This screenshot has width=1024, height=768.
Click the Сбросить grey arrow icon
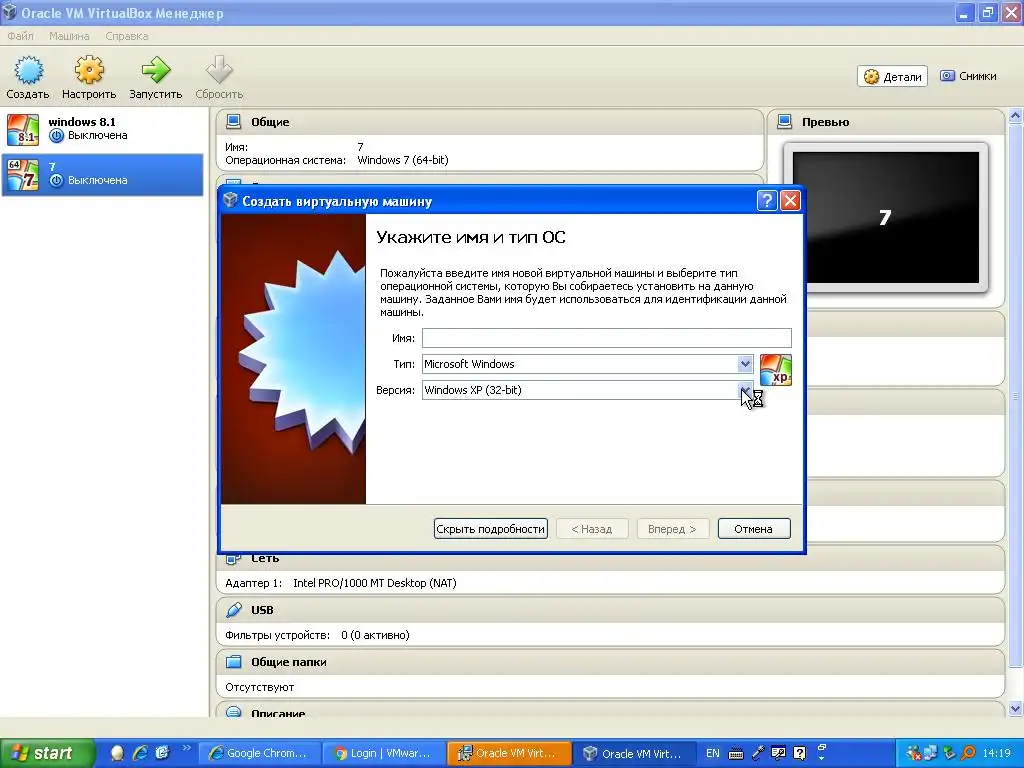pyautogui.click(x=219, y=70)
